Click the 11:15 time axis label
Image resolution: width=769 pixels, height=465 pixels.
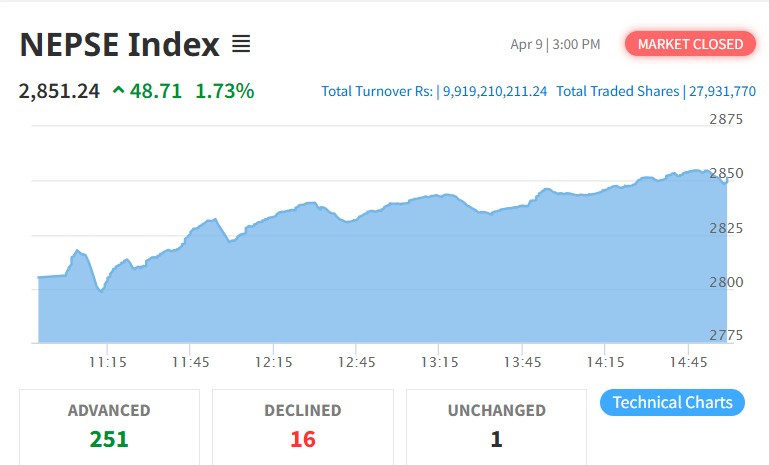point(107,361)
